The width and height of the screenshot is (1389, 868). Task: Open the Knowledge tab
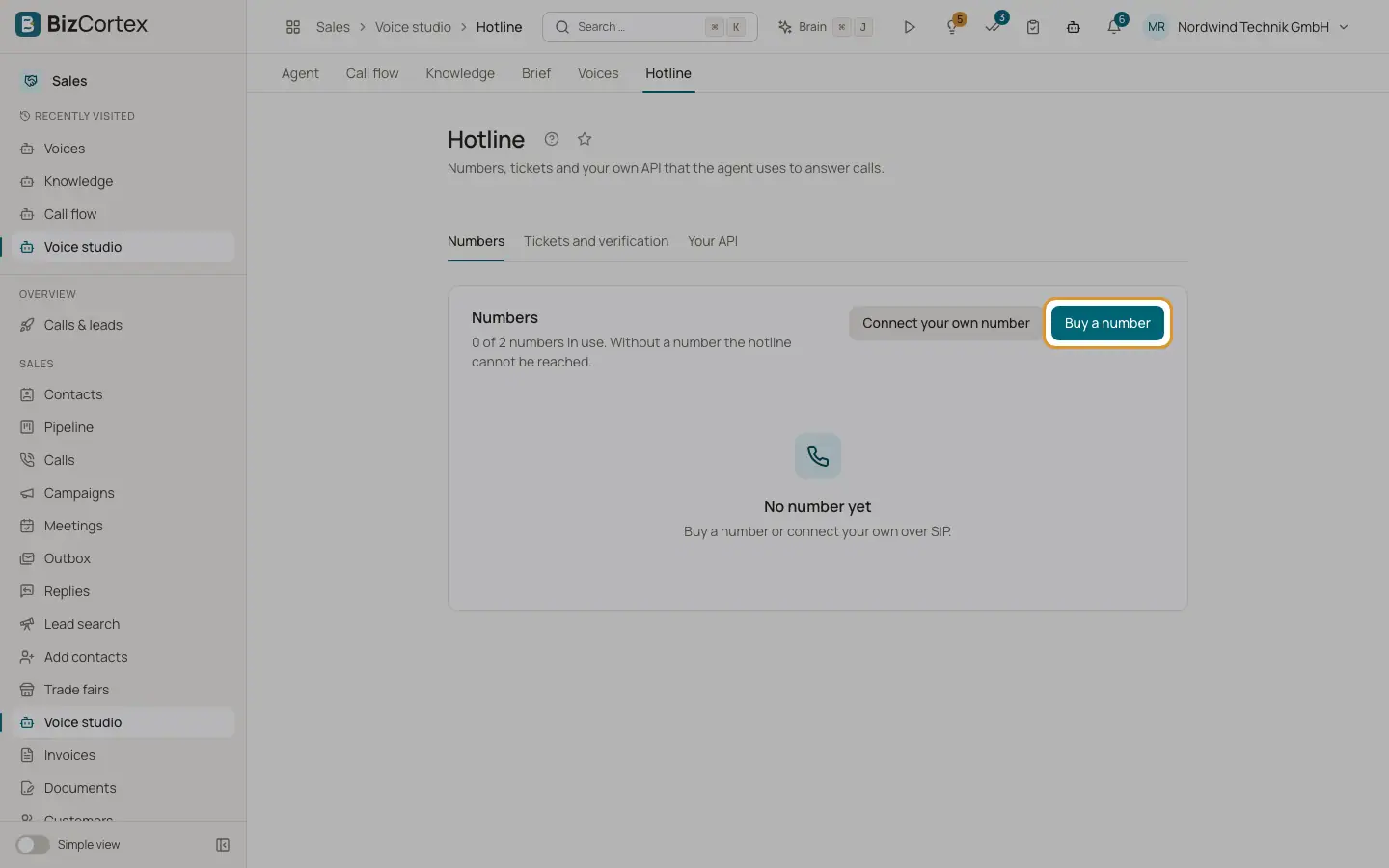[x=460, y=73]
